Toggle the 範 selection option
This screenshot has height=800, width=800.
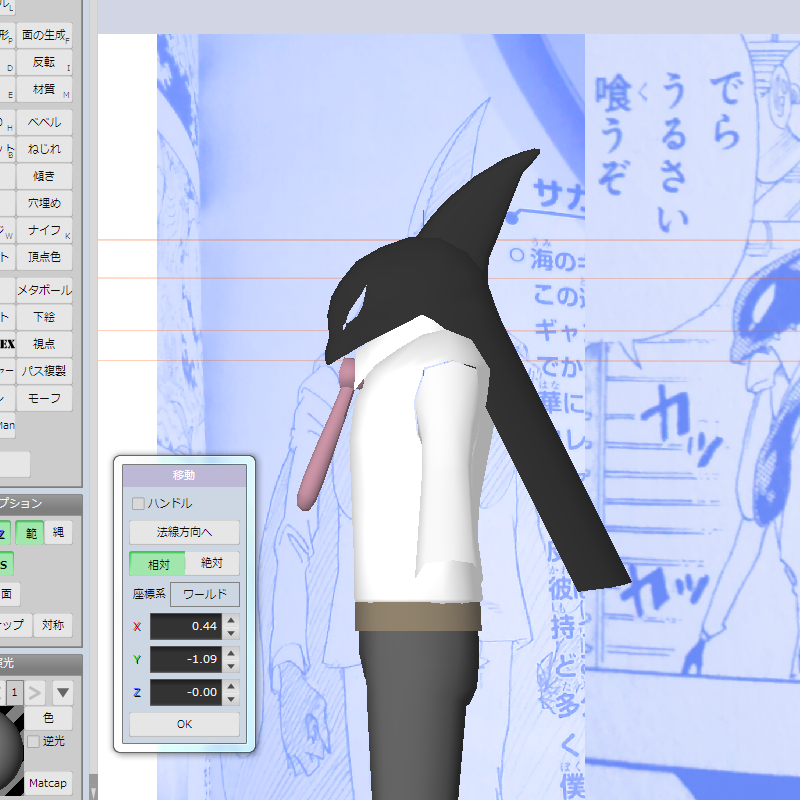(30, 533)
